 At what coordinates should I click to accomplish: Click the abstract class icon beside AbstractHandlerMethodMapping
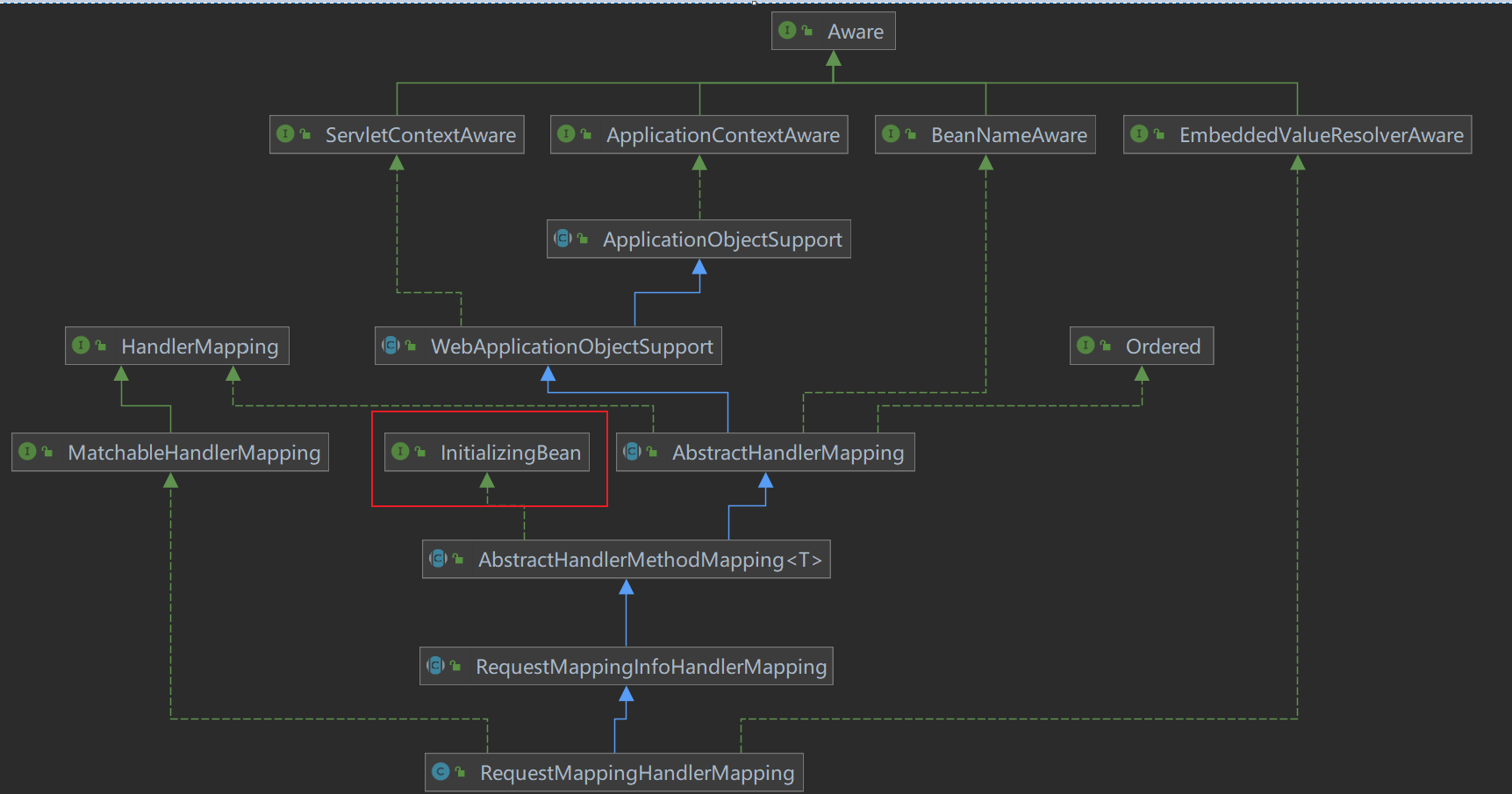(438, 559)
